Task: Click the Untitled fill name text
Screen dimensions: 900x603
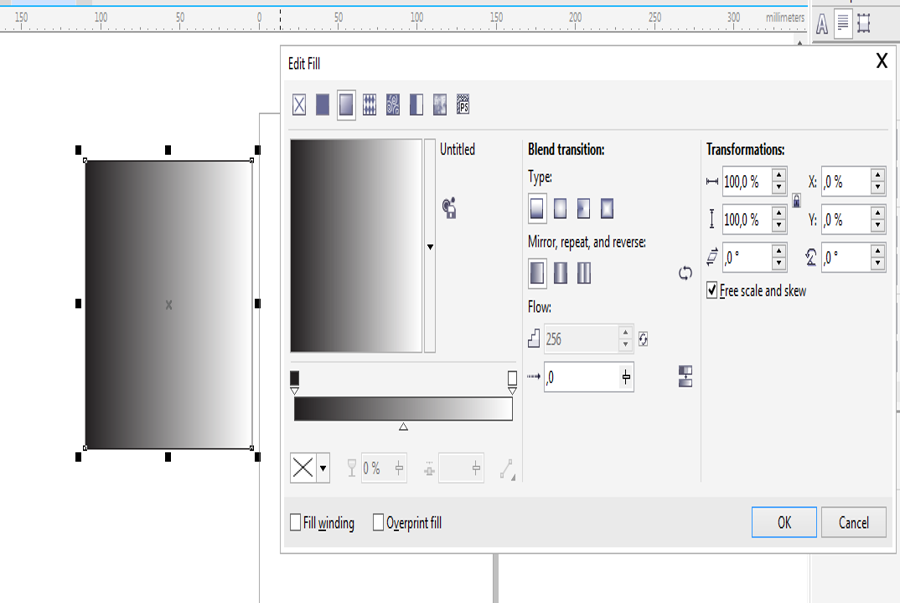Action: click(457, 149)
